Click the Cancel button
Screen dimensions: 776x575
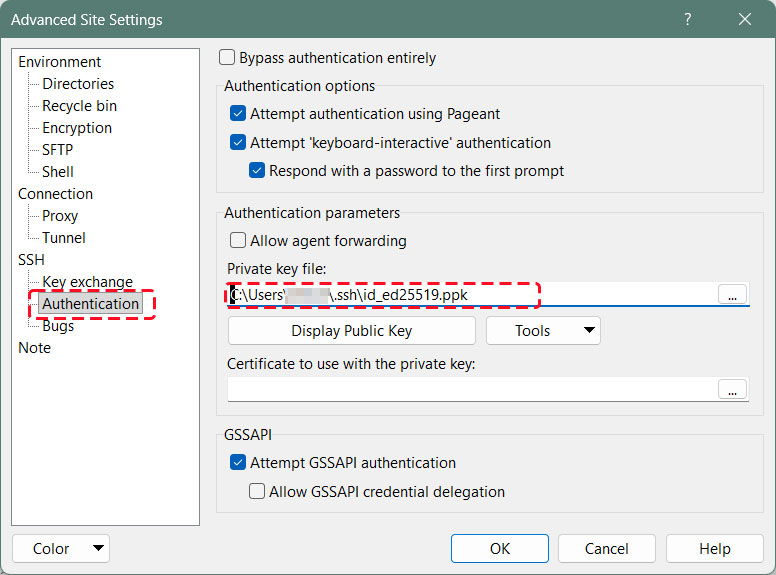point(606,549)
